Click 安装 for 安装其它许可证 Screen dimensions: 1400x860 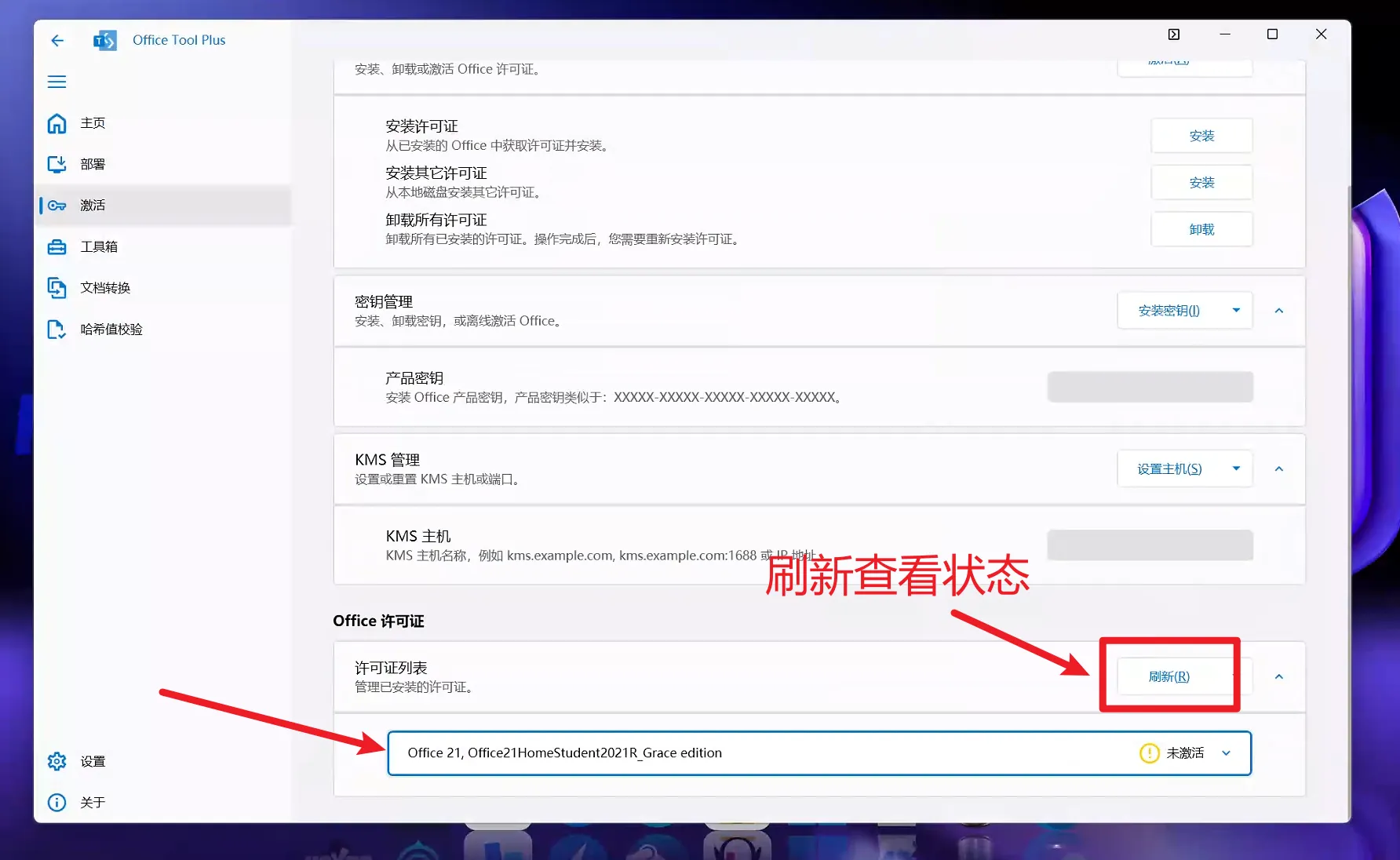[1201, 183]
